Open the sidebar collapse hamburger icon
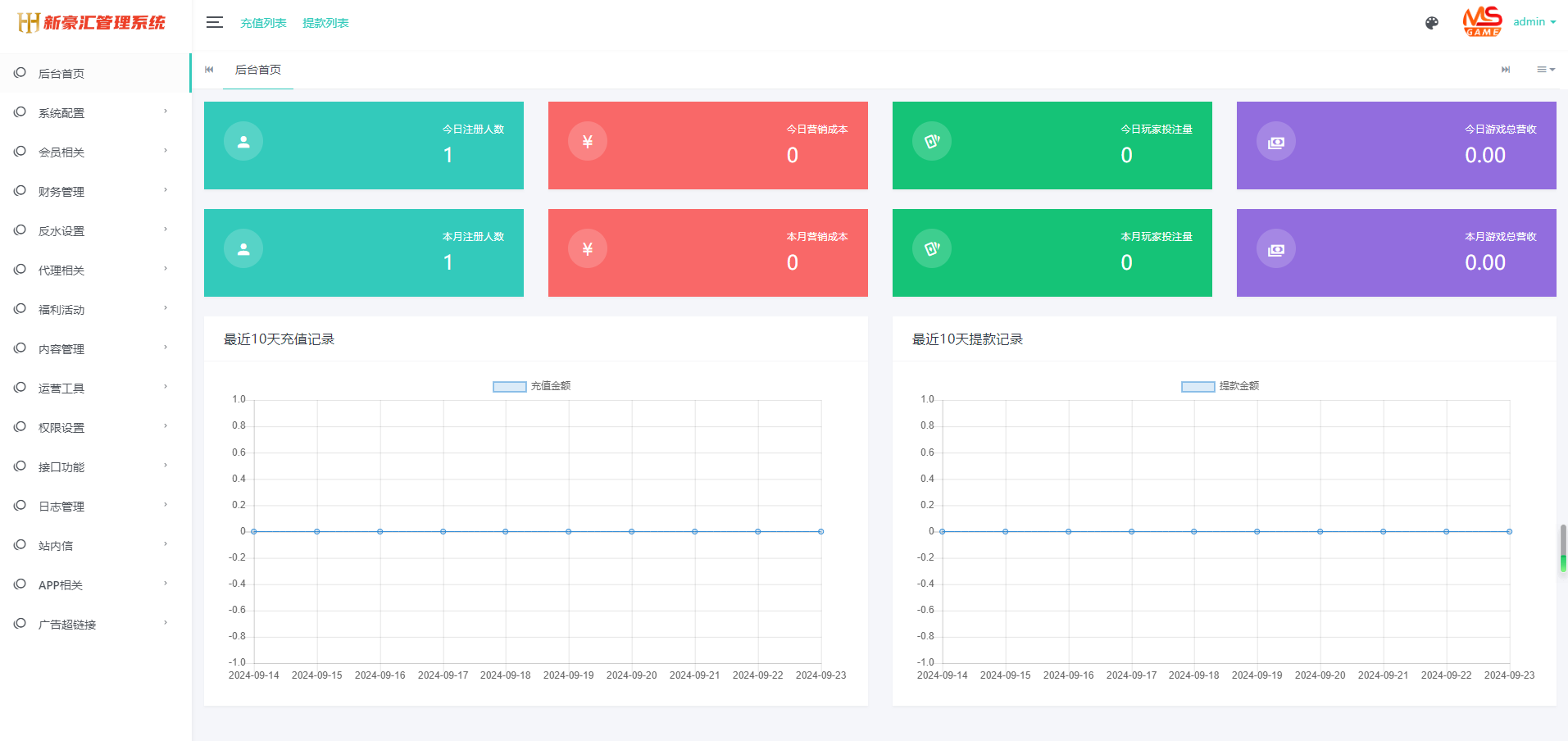 [x=214, y=22]
